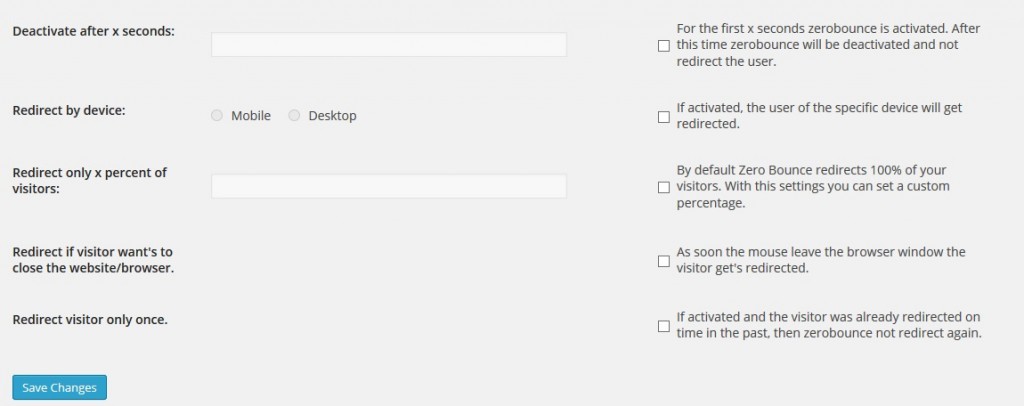
Task: Click the 'Deactivate after x seconds:' label
Action: pos(93,31)
